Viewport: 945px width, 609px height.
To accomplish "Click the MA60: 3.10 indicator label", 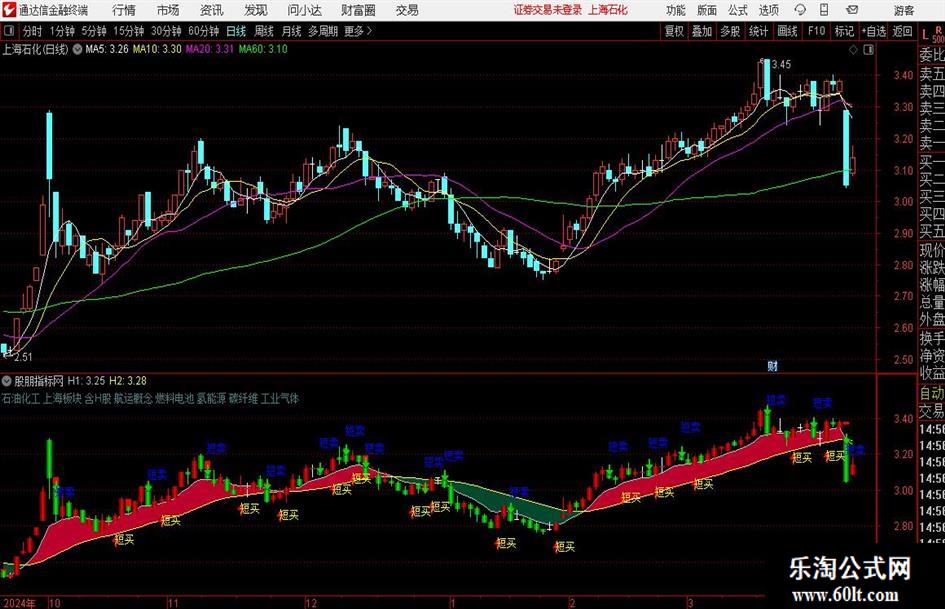I will tap(263, 49).
